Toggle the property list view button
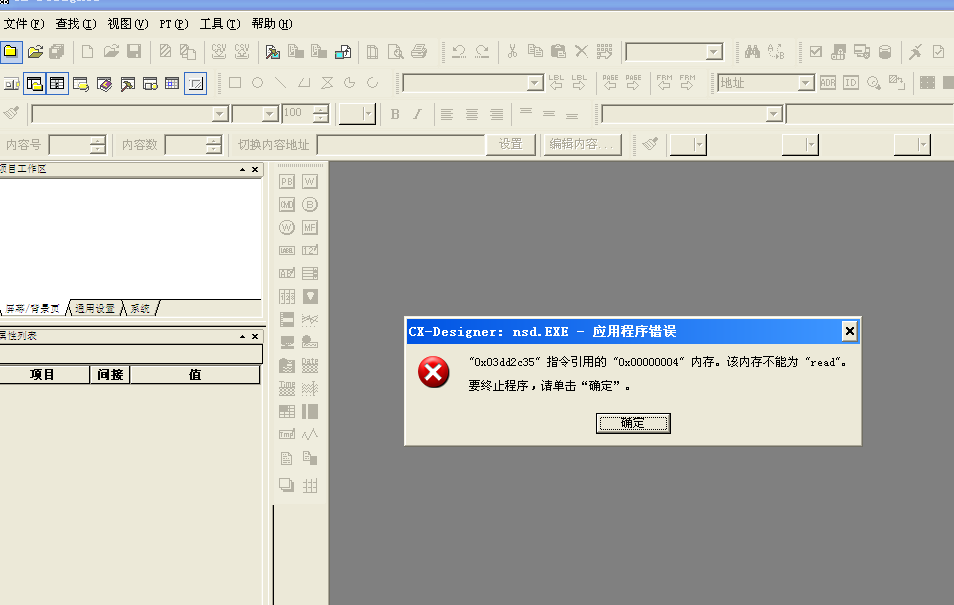Image resolution: width=954 pixels, height=605 pixels. (x=57, y=83)
